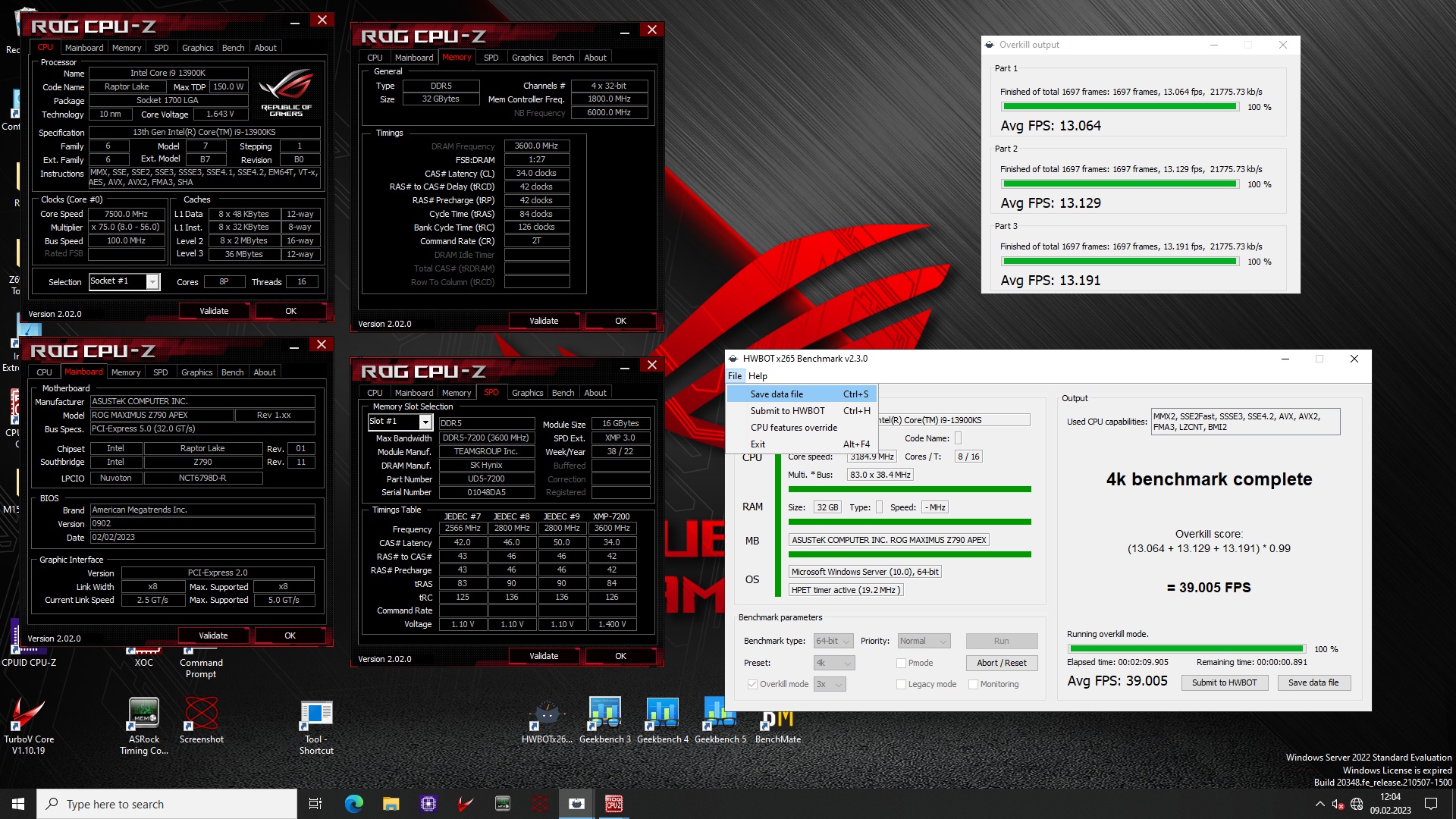Open the Preset 4k dropdown

pyautogui.click(x=834, y=663)
